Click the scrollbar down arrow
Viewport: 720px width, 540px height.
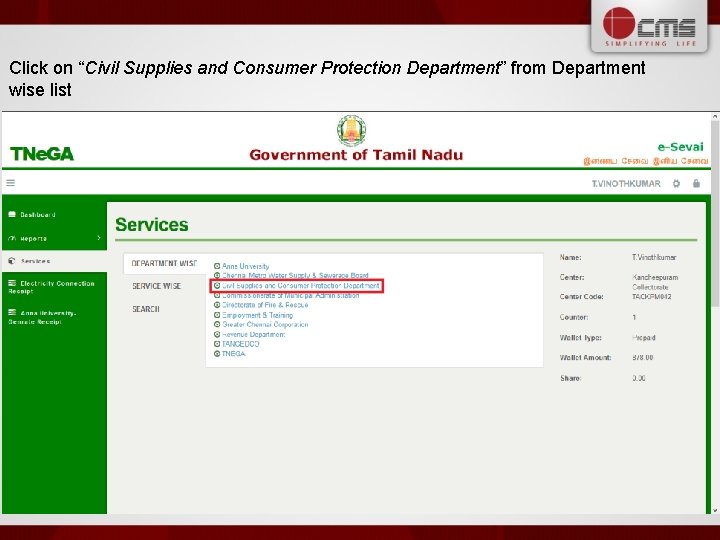tap(715, 511)
